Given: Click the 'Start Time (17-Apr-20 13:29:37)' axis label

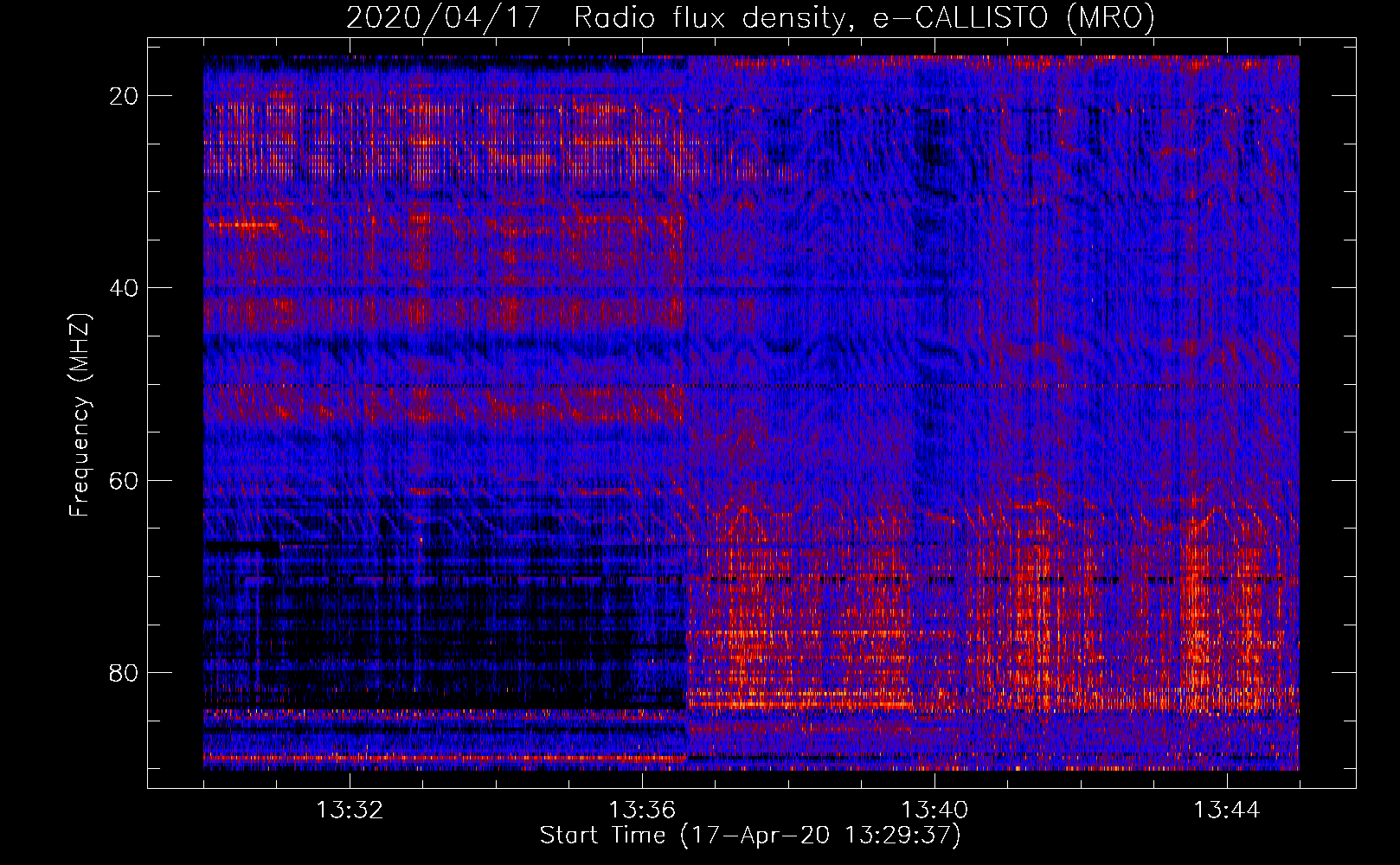Looking at the screenshot, I should coord(750,836).
